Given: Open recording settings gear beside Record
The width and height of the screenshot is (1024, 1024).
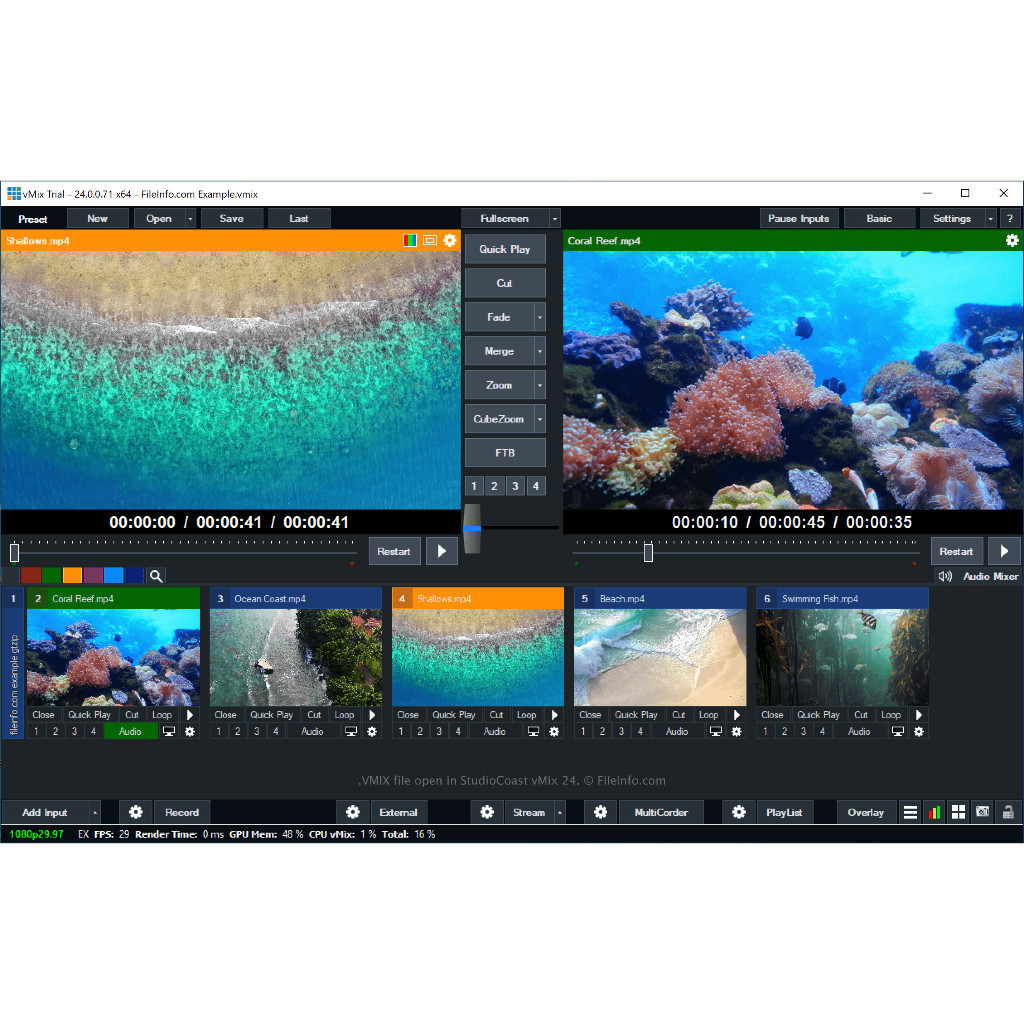Looking at the screenshot, I should pos(136,812).
